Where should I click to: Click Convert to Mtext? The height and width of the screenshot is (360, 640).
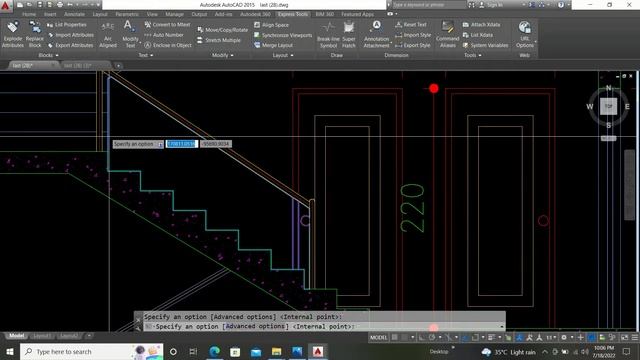click(x=167, y=24)
